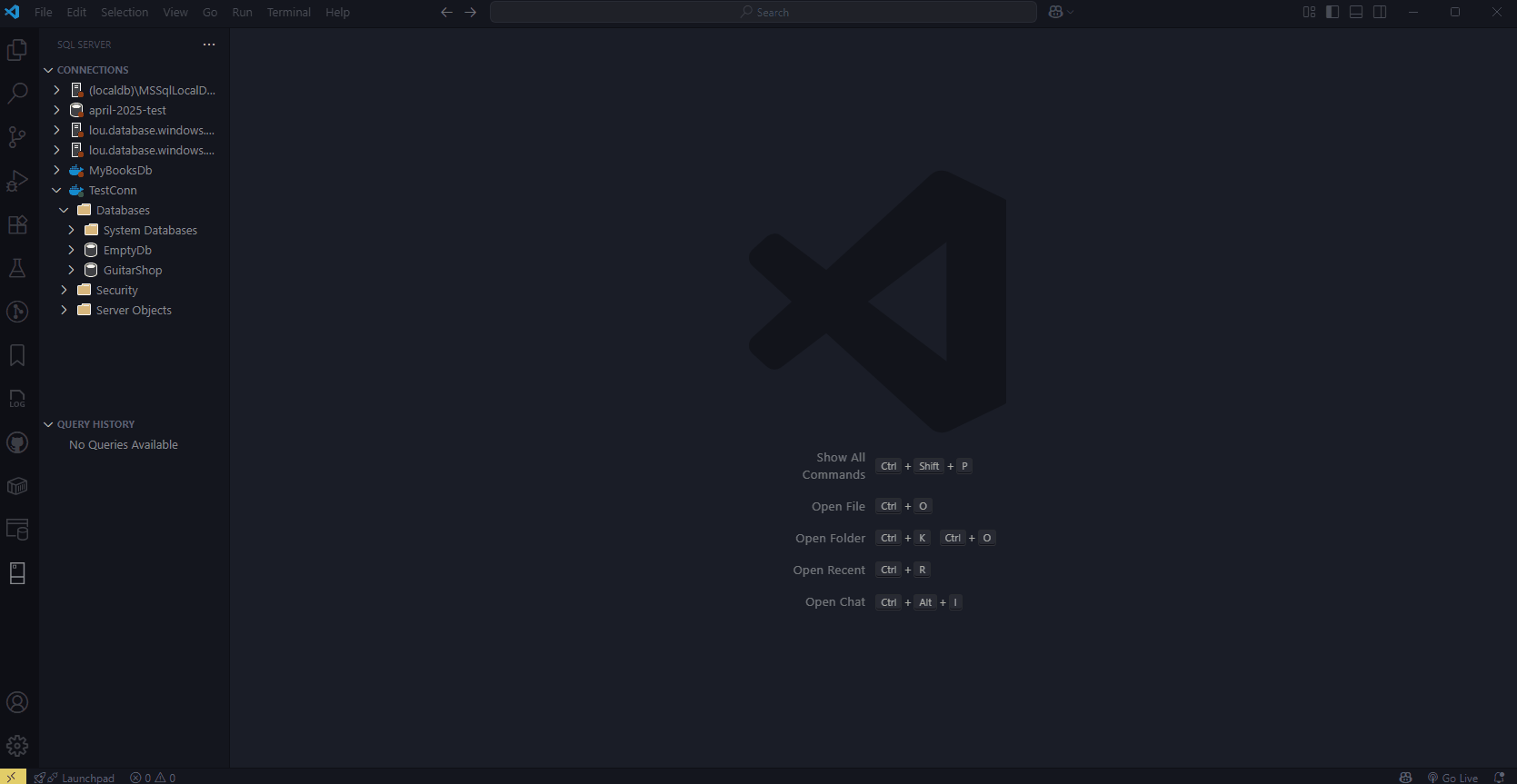Open the Bookmarks view
The image size is (1517, 784).
tap(17, 355)
